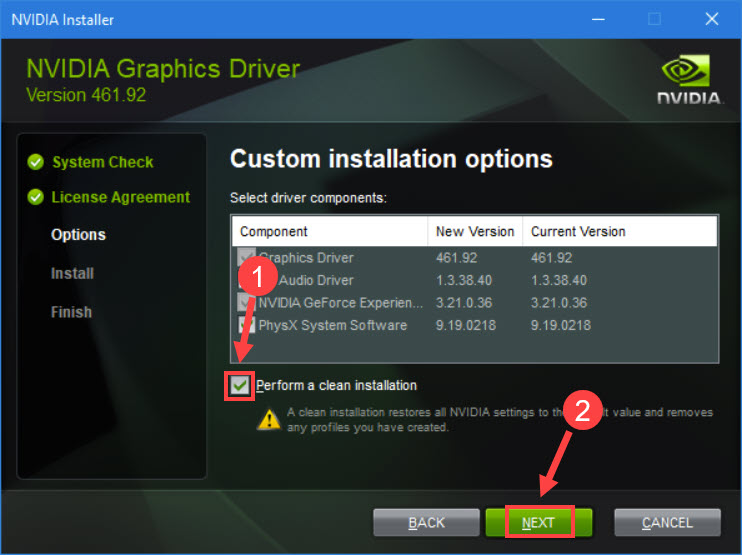Select the Options step in the sidebar
This screenshot has height=555, width=742.
[78, 235]
